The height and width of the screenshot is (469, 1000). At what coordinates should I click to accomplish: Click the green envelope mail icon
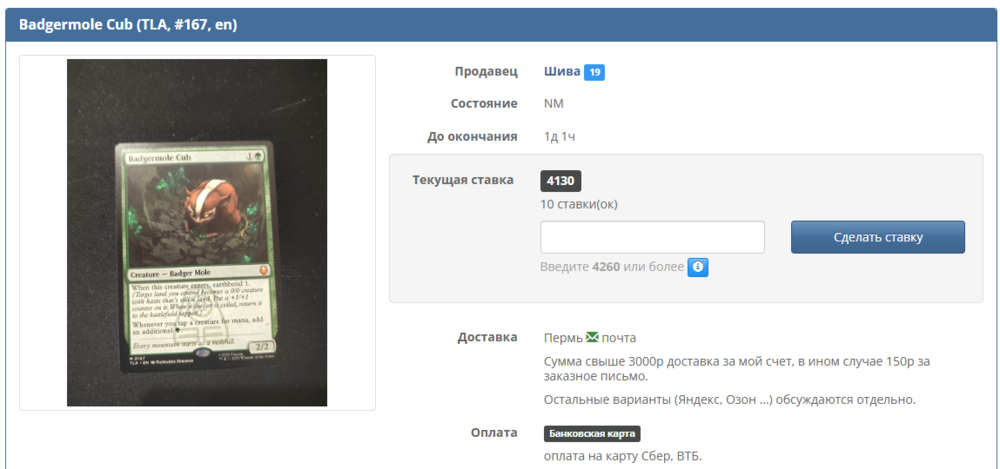(592, 337)
